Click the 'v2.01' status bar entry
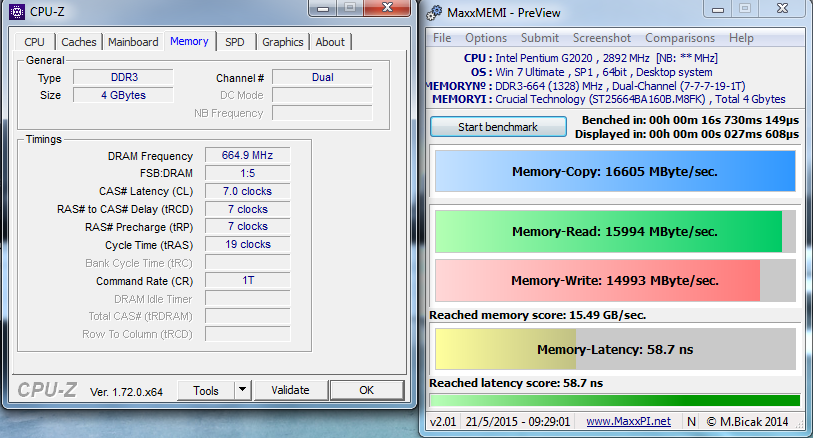This screenshot has width=813, height=438. 443,421
